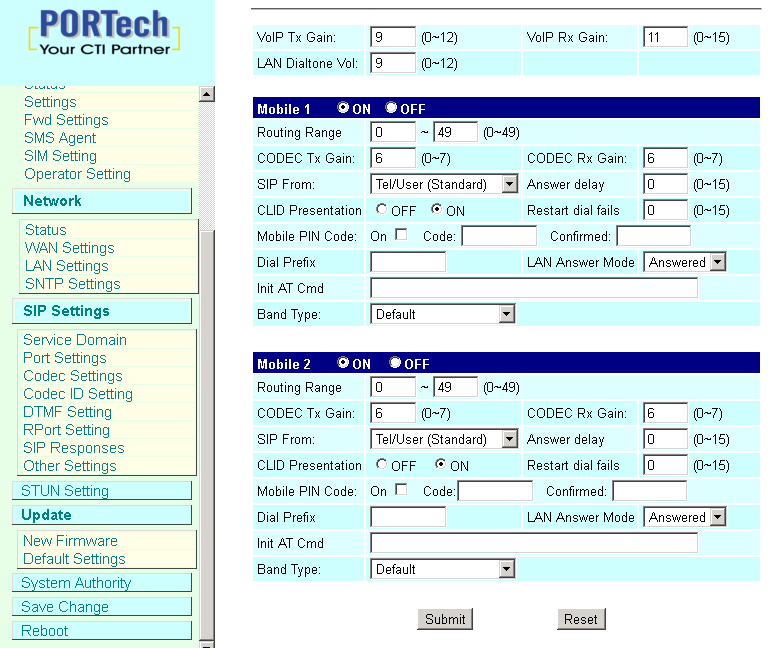The width and height of the screenshot is (769, 648).
Task: Click Mobile 1 Init AT Cmd field
Action: (533, 288)
